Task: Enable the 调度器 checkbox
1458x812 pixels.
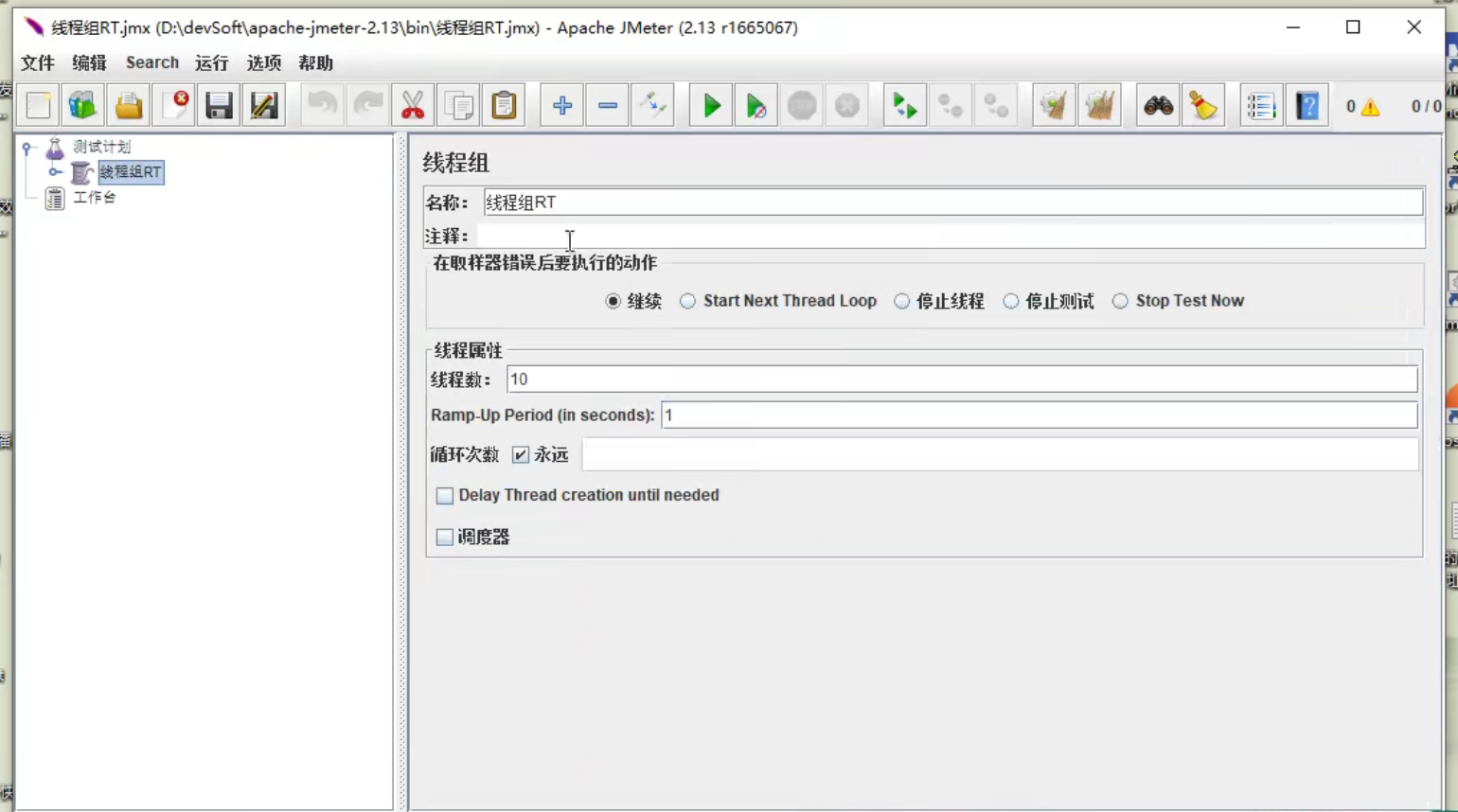Action: coord(444,538)
